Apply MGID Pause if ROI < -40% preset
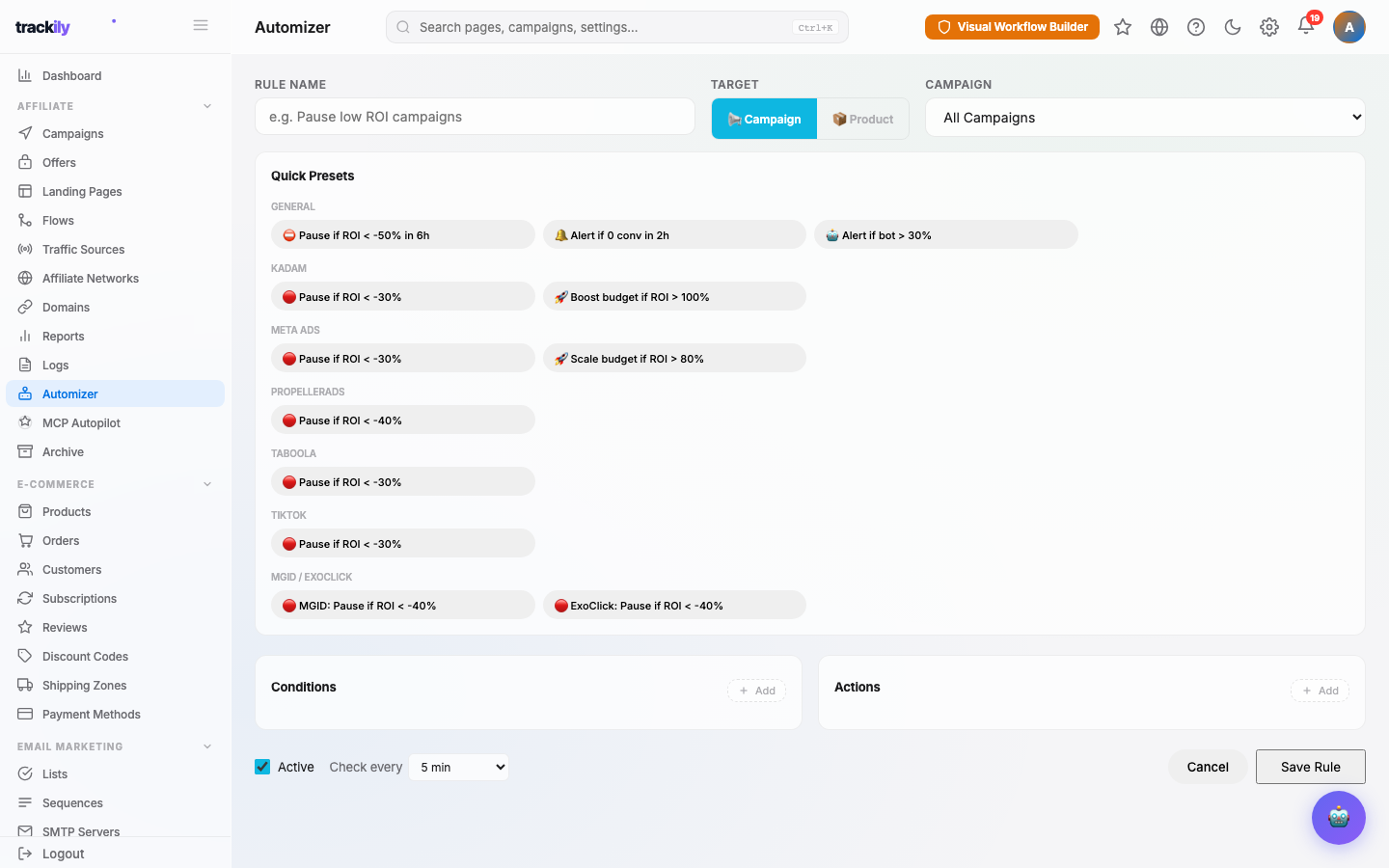Image resolution: width=1389 pixels, height=868 pixels. tap(403, 605)
